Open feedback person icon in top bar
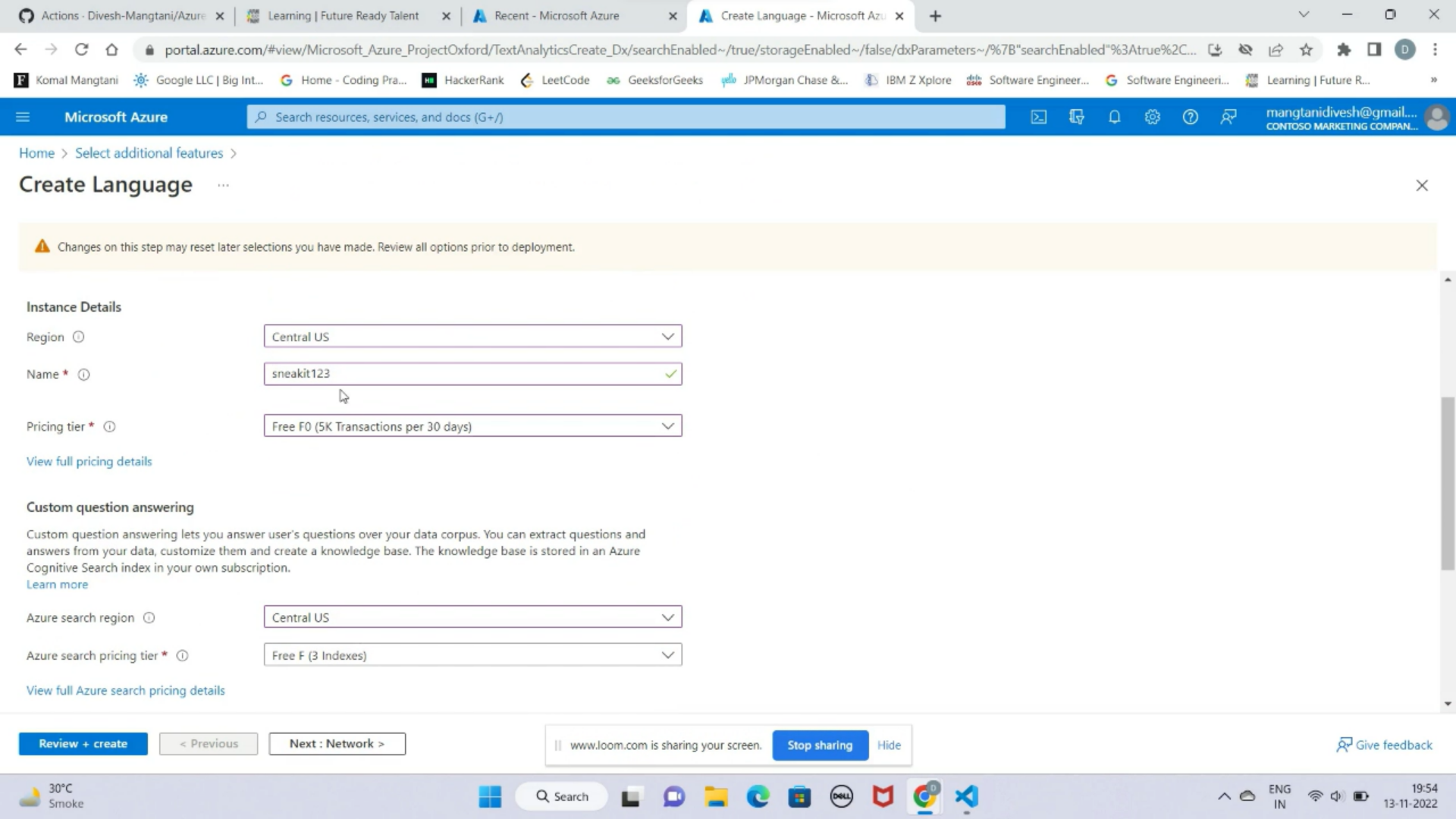The height and width of the screenshot is (819, 1456). coord(1228,117)
